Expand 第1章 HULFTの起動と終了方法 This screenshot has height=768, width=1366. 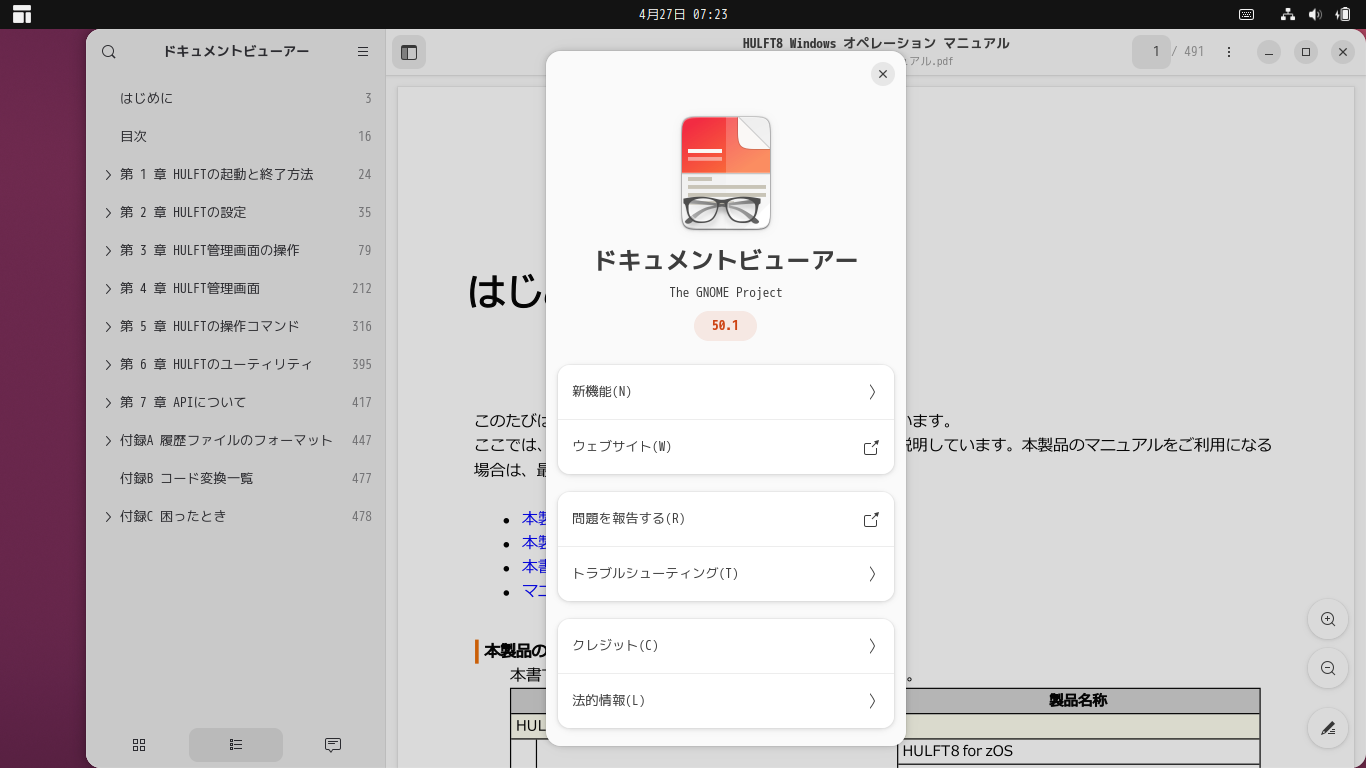point(108,174)
